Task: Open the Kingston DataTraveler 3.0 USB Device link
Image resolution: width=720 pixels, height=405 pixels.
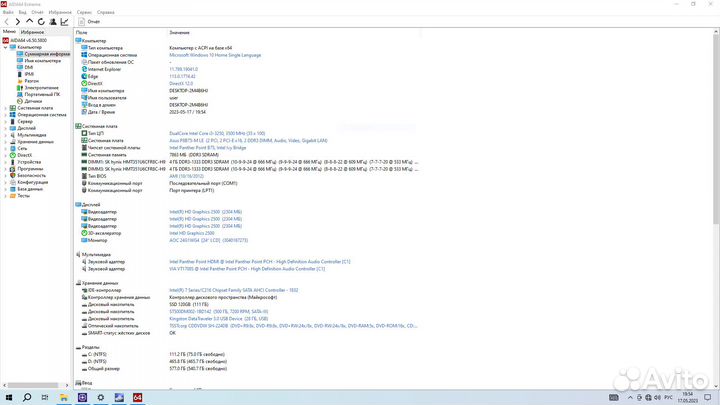Action: tap(218, 319)
